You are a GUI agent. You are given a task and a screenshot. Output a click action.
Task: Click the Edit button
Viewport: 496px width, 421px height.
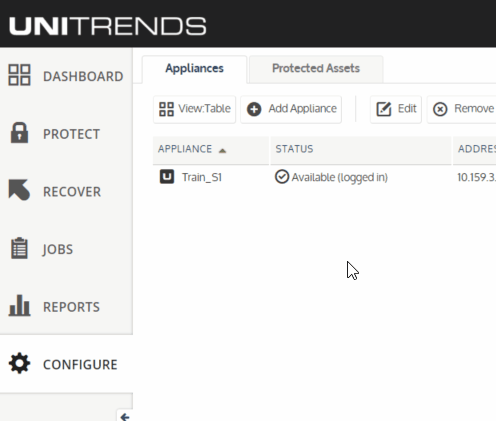coord(396,109)
